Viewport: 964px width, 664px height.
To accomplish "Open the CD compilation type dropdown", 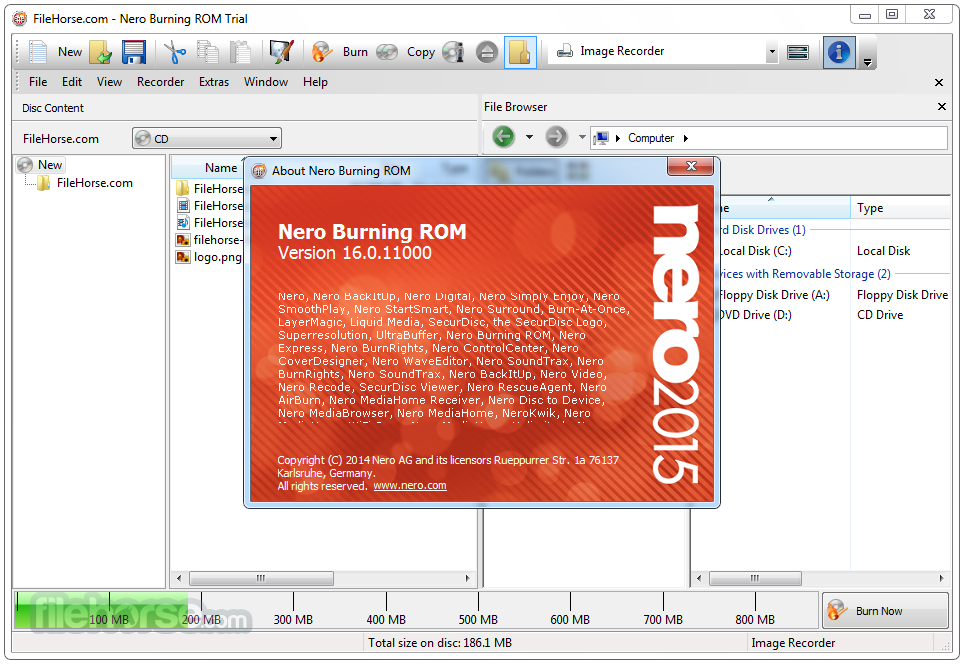I will 272,138.
